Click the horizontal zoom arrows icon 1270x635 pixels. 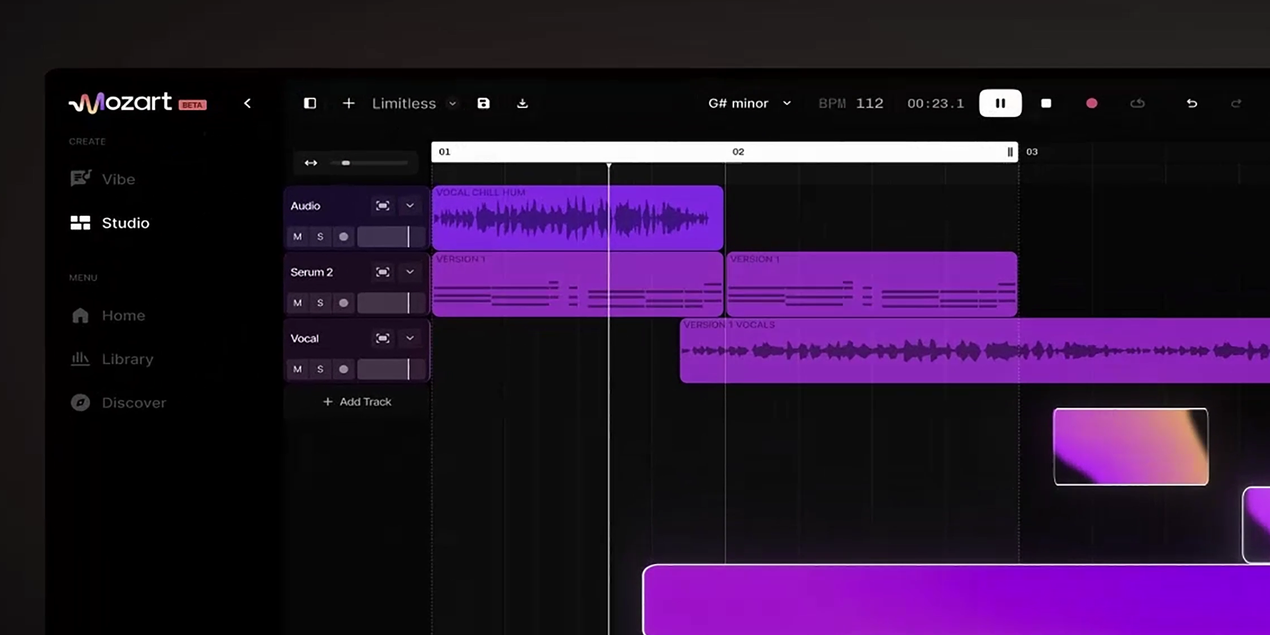[x=311, y=163]
